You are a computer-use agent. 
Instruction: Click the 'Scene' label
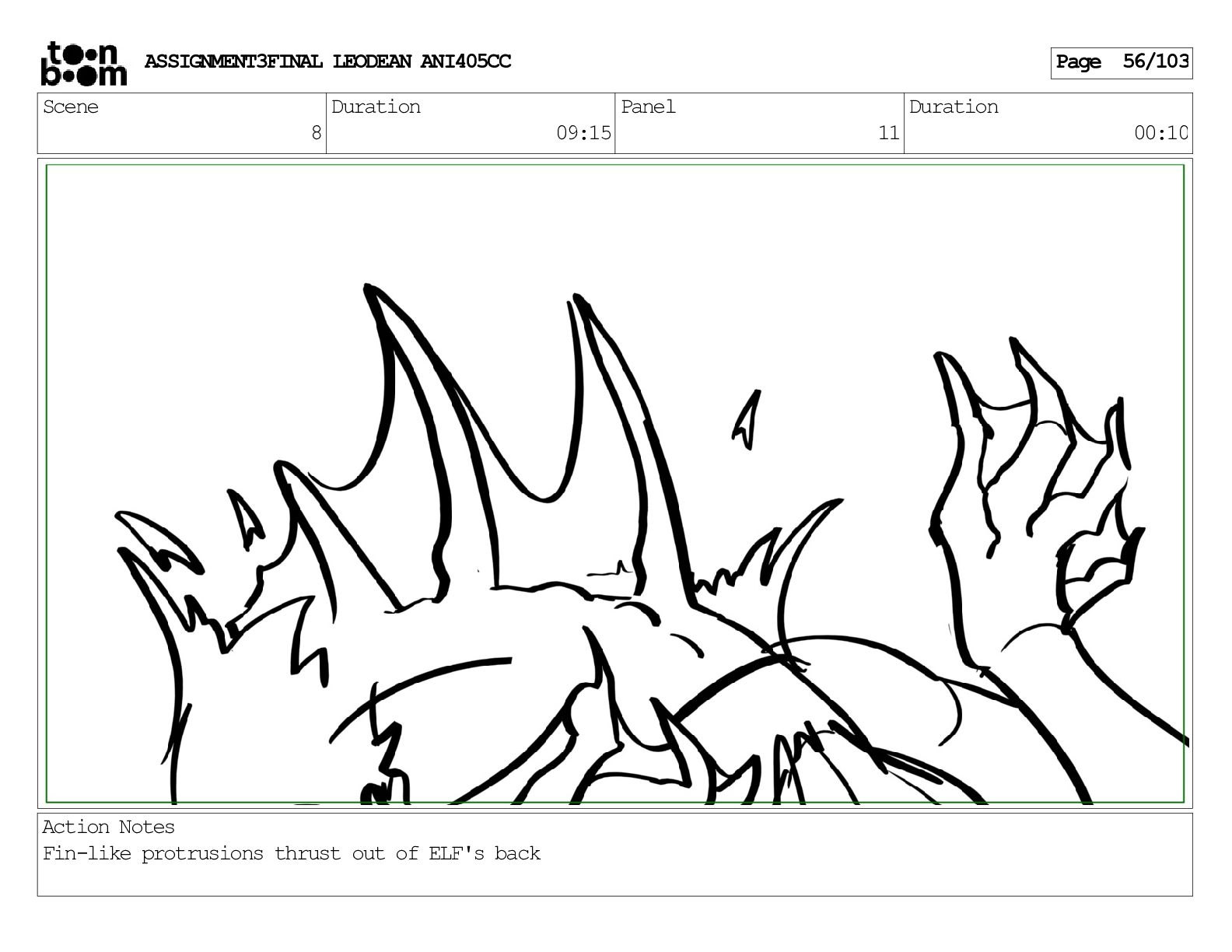pyautogui.click(x=71, y=107)
